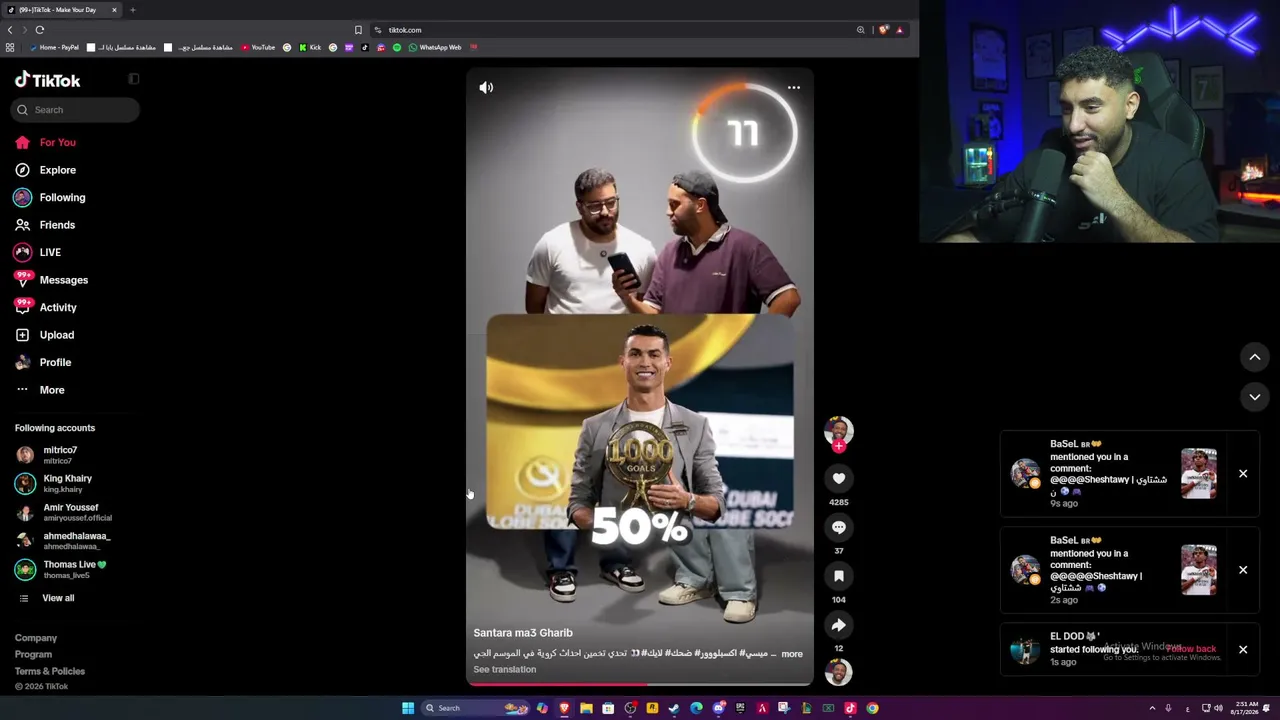Go to the previous video with the up chevron
This screenshot has width=1280, height=720.
pos(1255,357)
